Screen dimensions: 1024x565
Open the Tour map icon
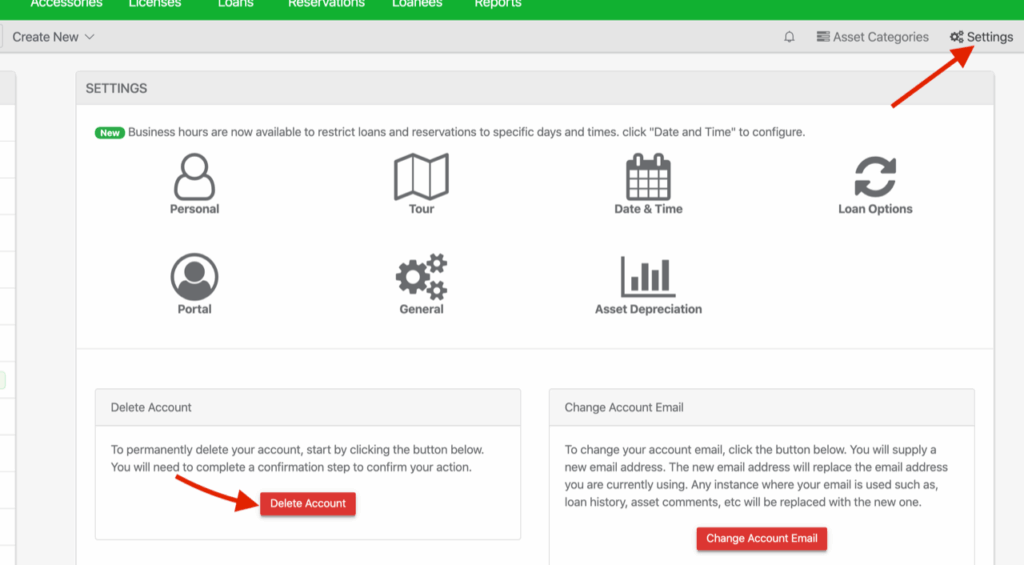coord(421,178)
